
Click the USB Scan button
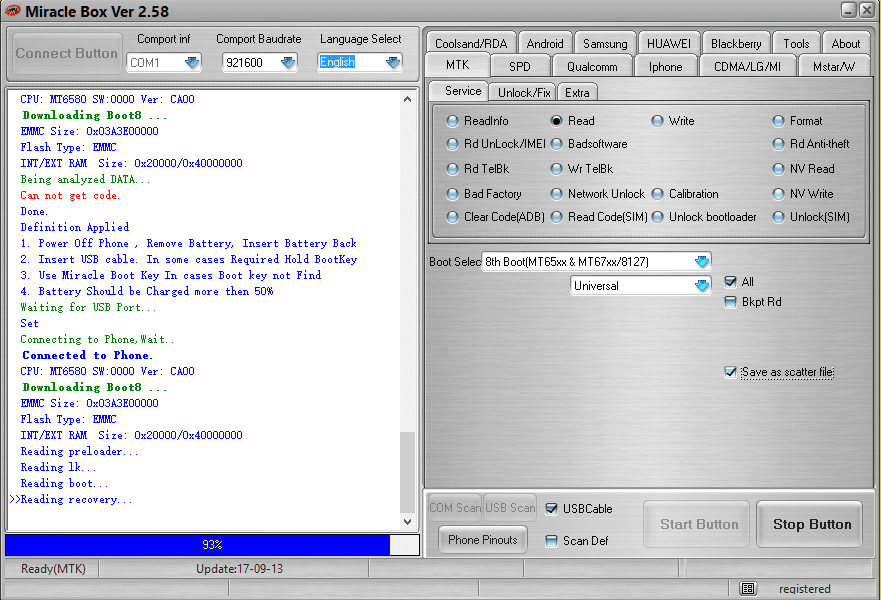click(x=510, y=508)
